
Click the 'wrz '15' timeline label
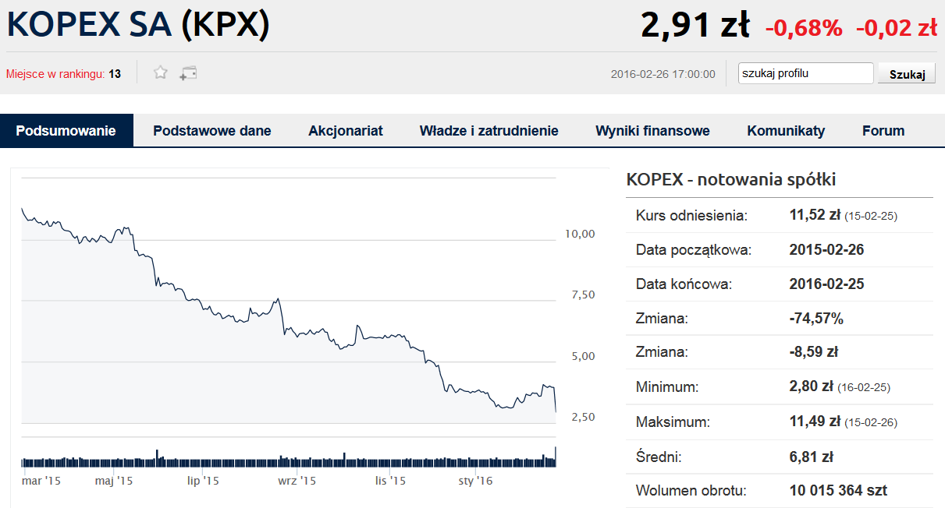tap(297, 481)
